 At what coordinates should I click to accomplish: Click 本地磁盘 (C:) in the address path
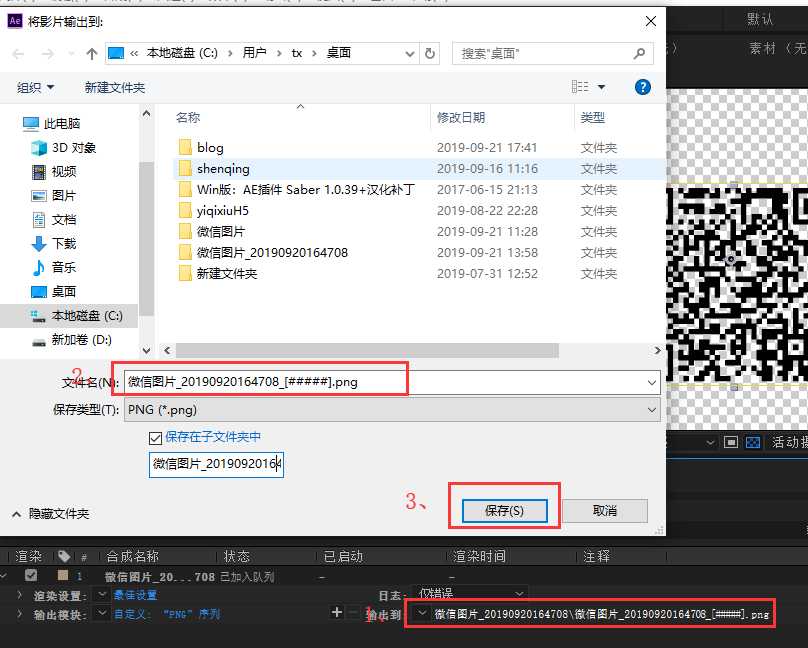coord(182,53)
